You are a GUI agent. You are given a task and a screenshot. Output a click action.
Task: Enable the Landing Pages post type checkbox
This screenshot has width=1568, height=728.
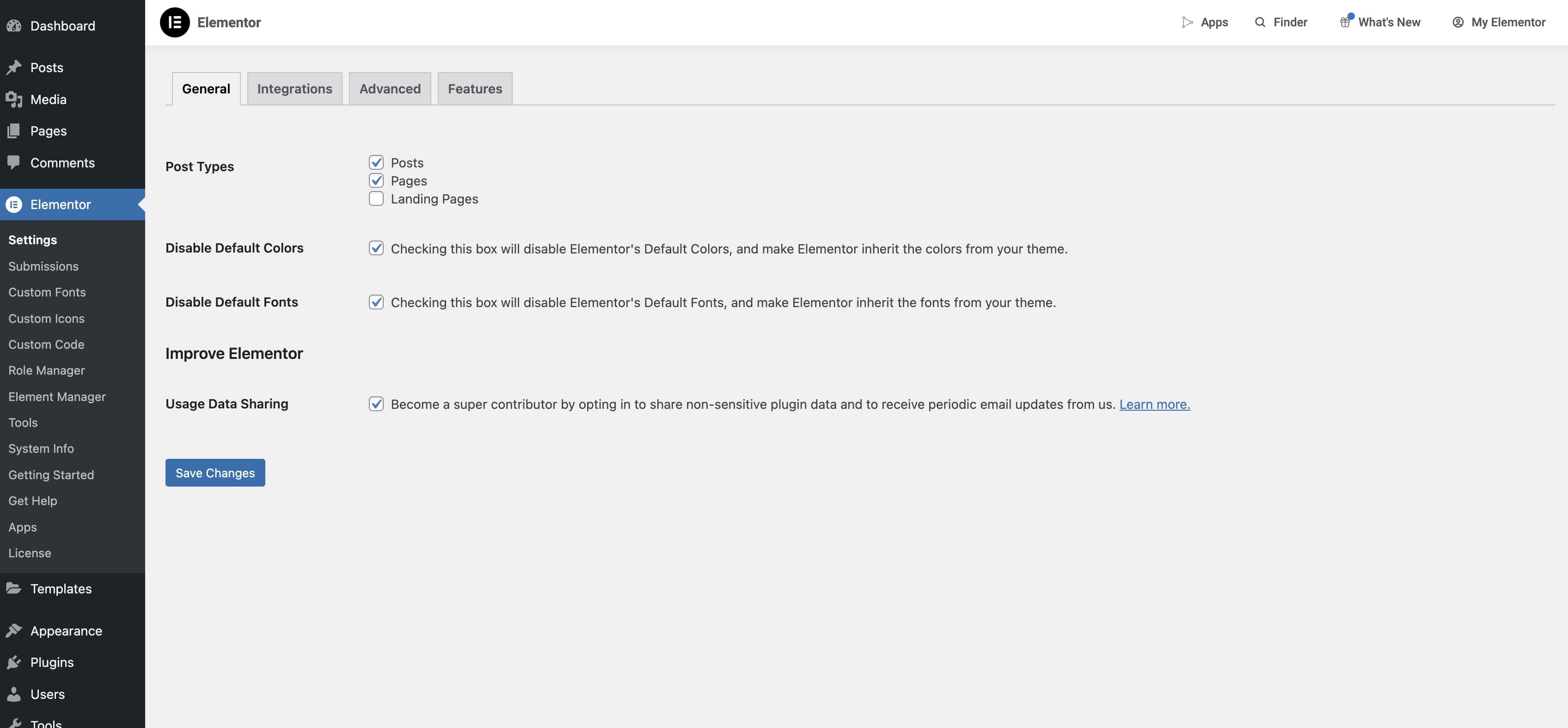coord(376,198)
